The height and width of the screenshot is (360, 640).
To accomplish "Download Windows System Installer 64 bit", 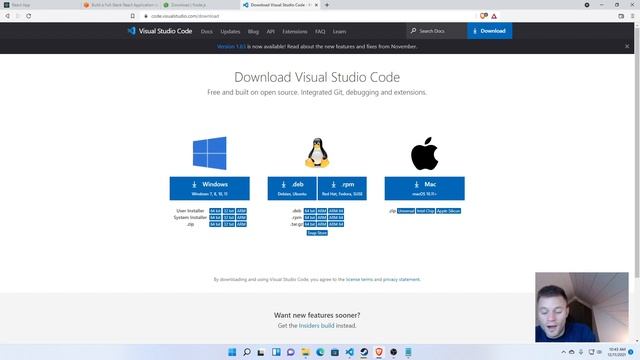I will [x=215, y=218].
